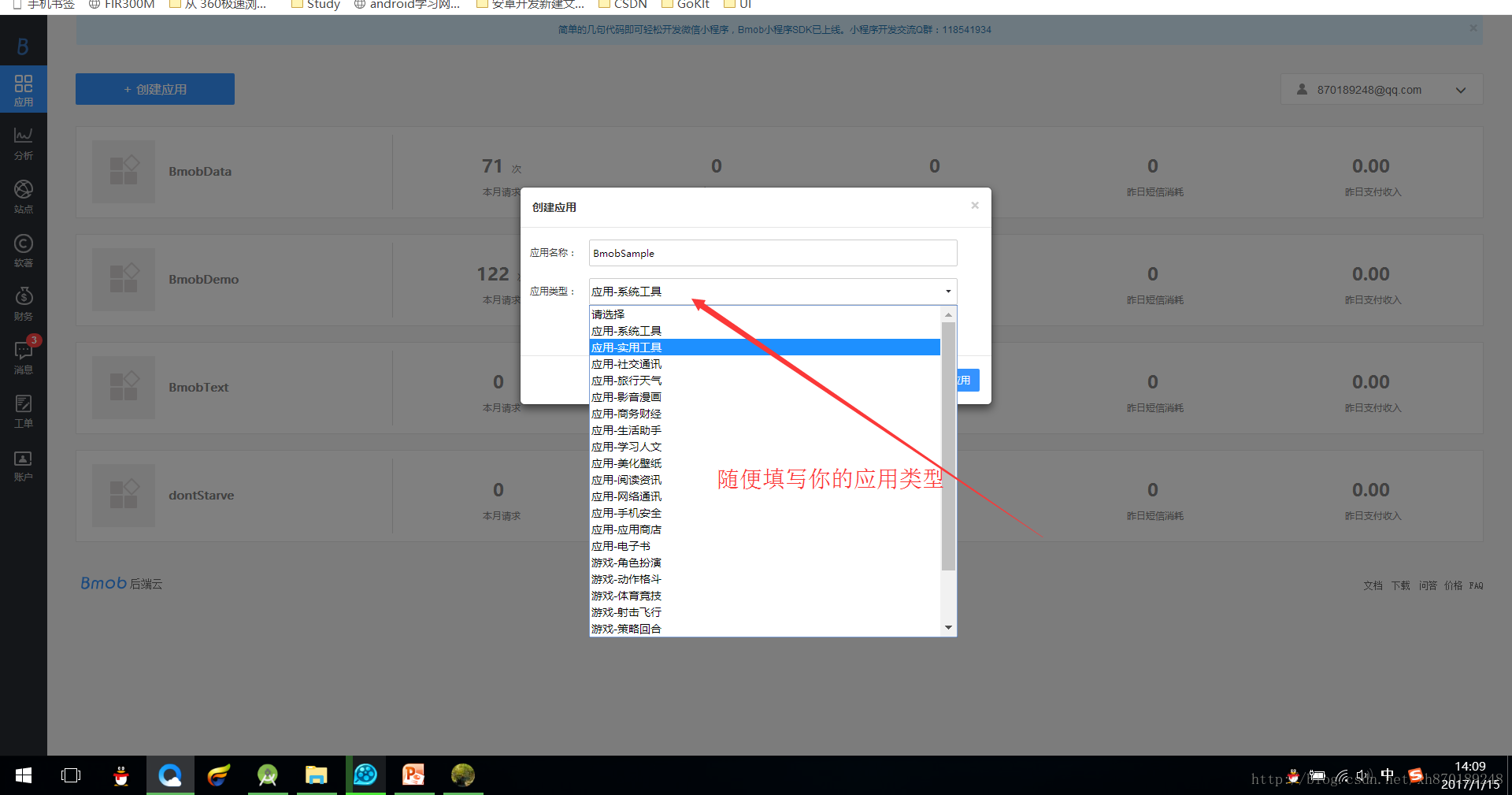Click the BmobDemo app thumbnail icon
The image size is (1512, 795).
[124, 280]
